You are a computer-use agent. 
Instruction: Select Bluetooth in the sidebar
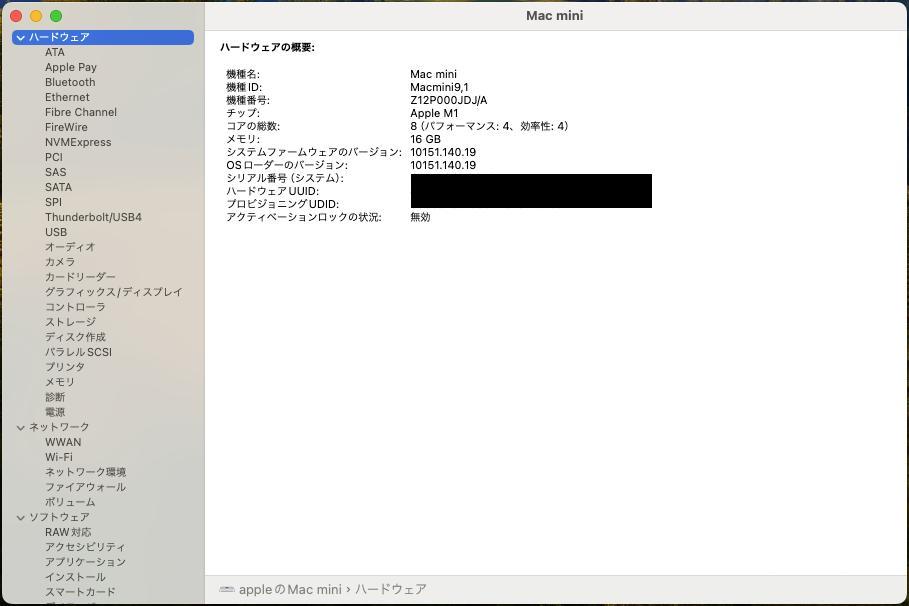pos(70,82)
